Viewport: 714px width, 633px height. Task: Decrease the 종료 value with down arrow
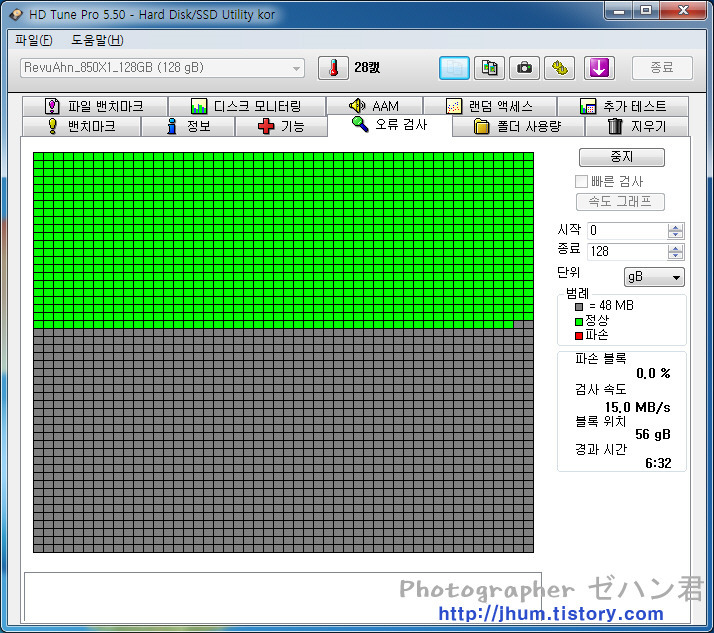tap(676, 255)
